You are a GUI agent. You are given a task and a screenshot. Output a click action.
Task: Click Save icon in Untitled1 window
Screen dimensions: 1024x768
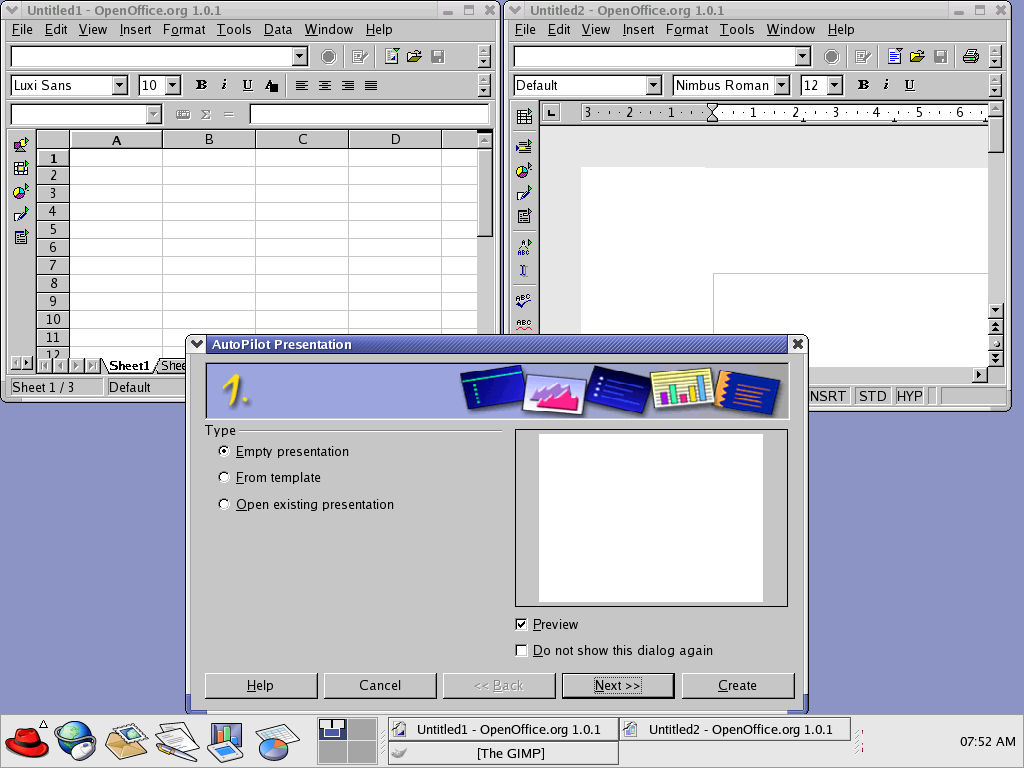(x=438, y=56)
